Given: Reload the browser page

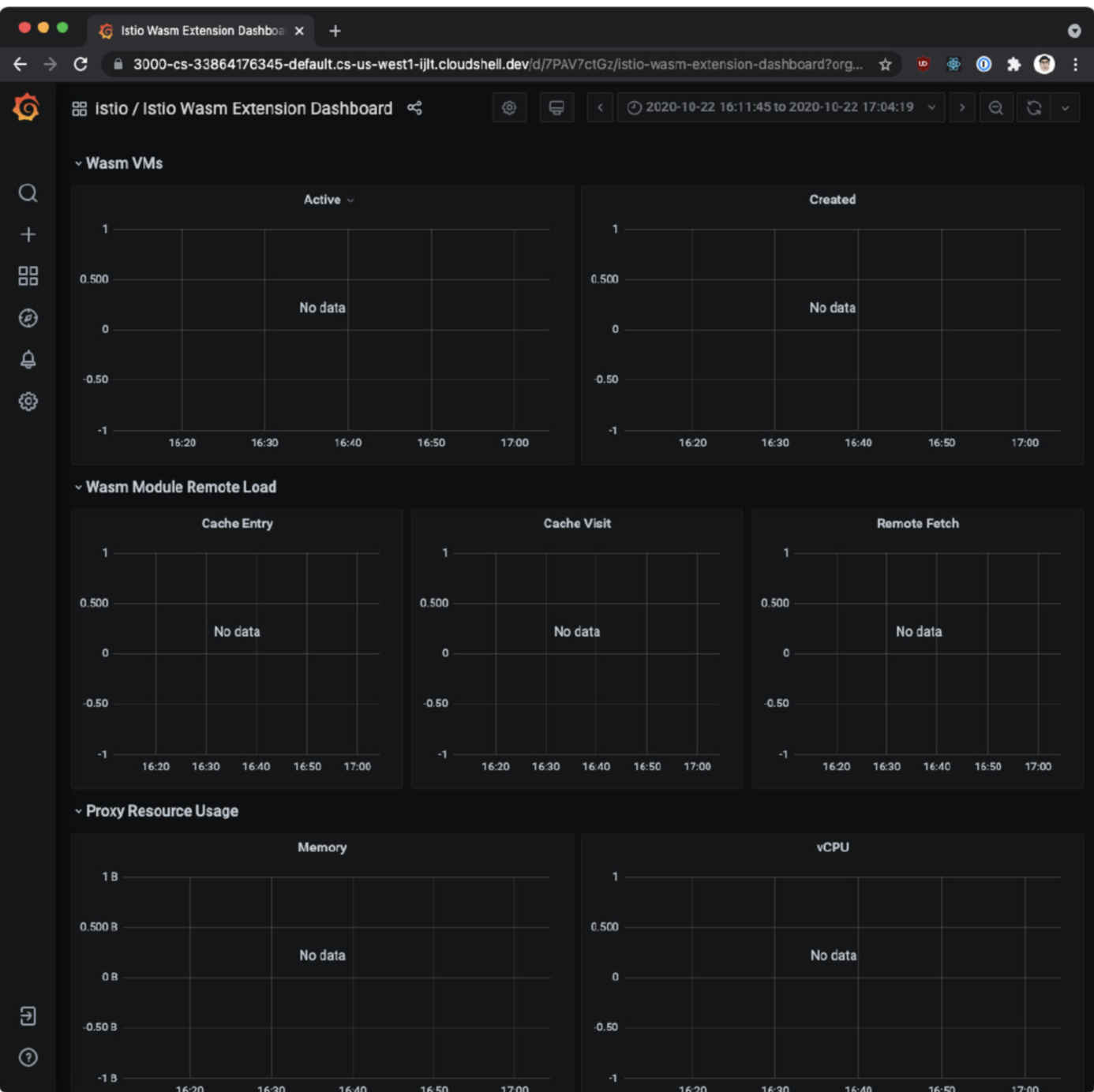Looking at the screenshot, I should tap(81, 64).
